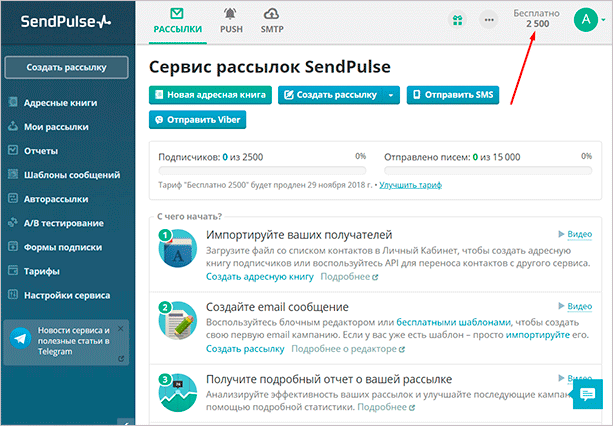
Task: Open the live chat widget
Action: click(x=588, y=394)
